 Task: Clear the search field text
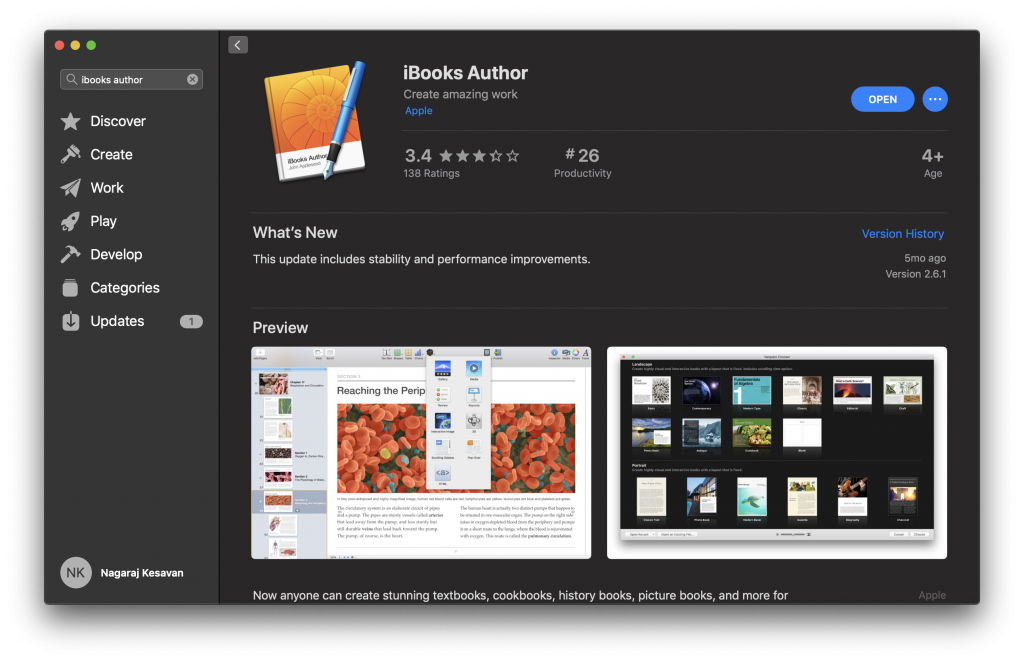[193, 80]
